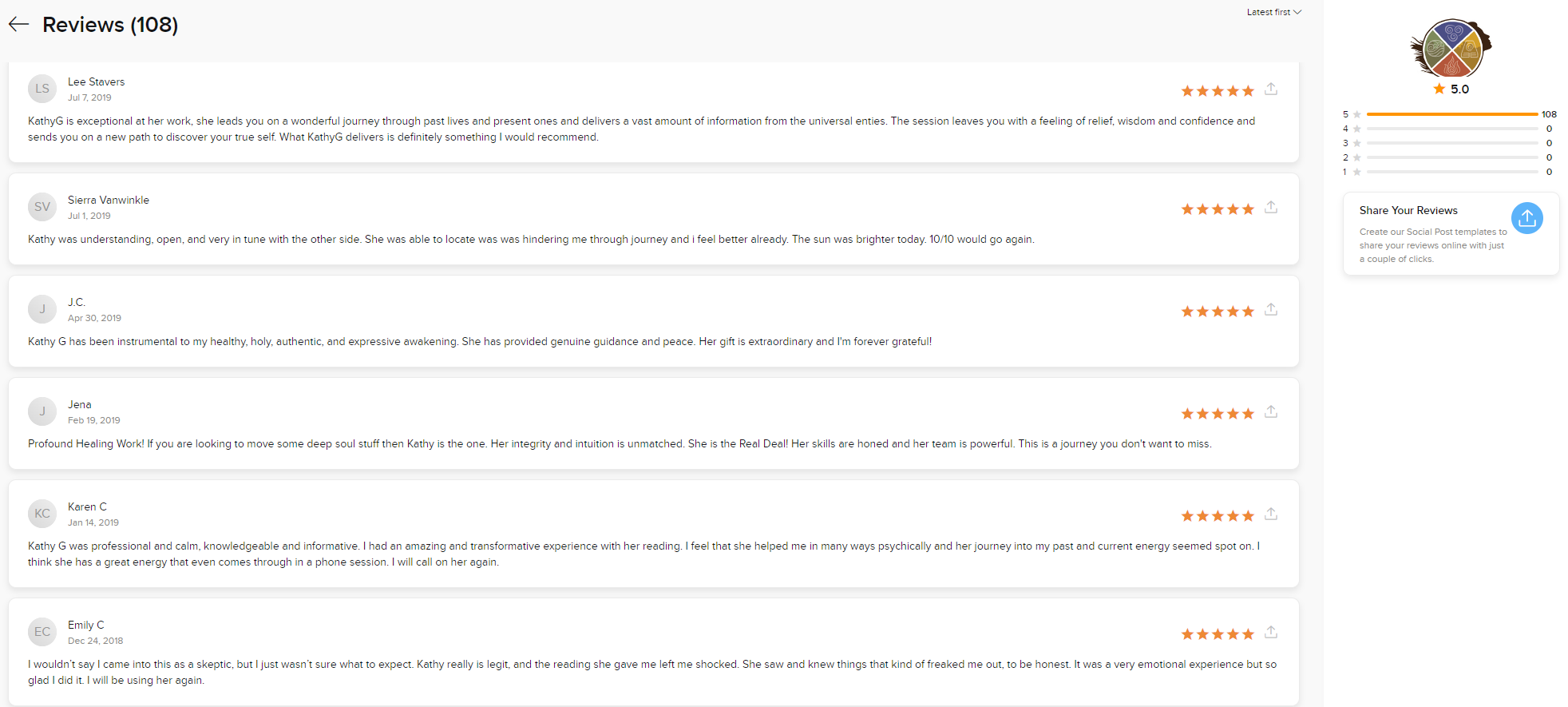Open Emily C reviewer name
Image resolution: width=1568 pixels, height=707 pixels.
[x=86, y=625]
